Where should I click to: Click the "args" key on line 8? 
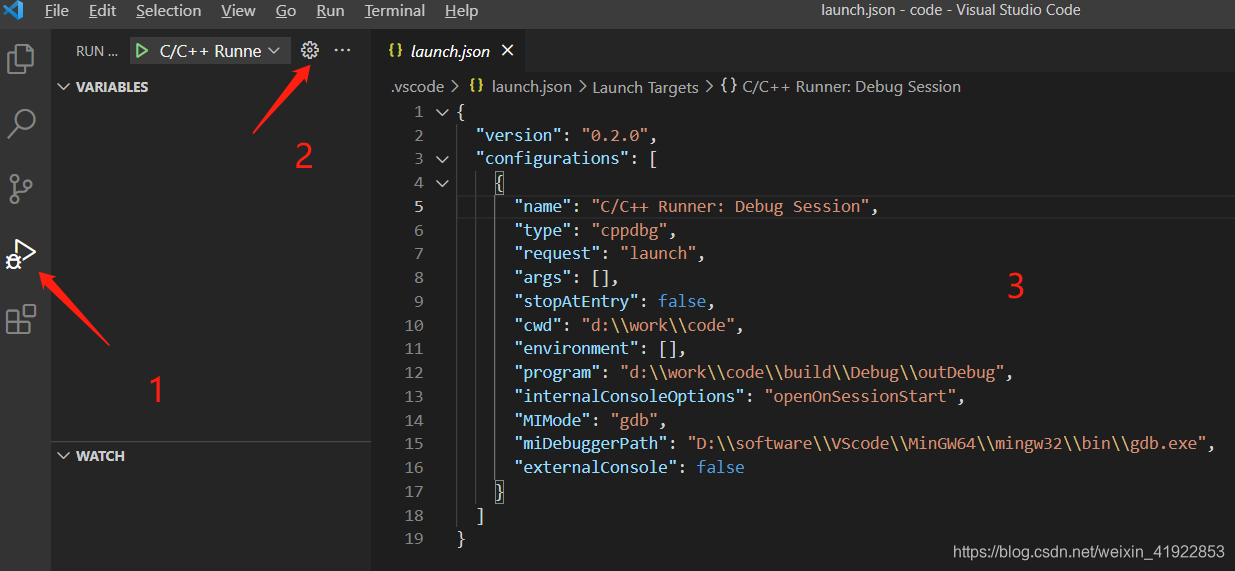coord(543,278)
